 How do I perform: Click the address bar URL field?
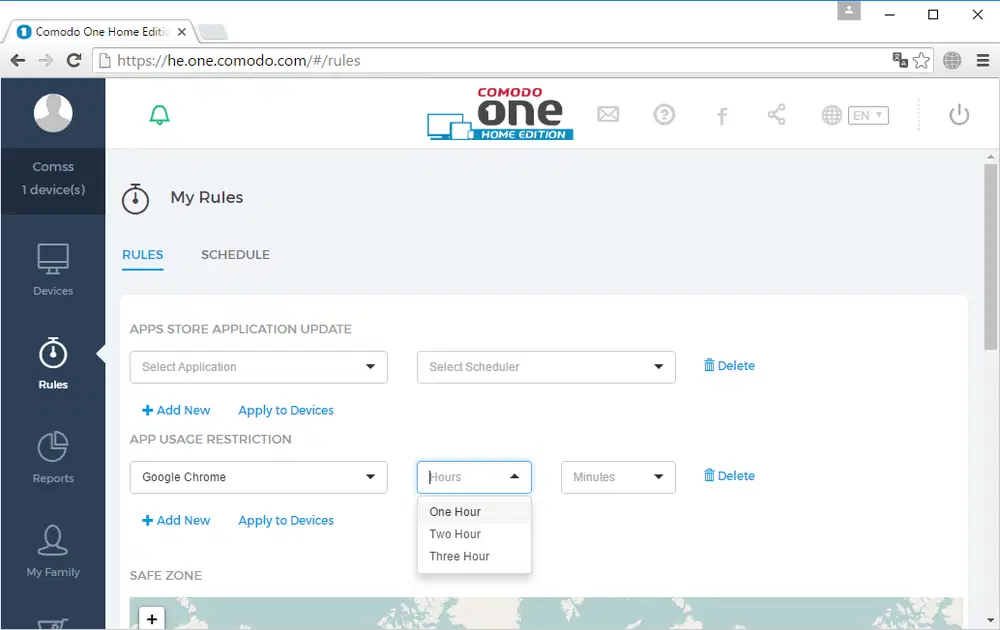tap(497, 61)
